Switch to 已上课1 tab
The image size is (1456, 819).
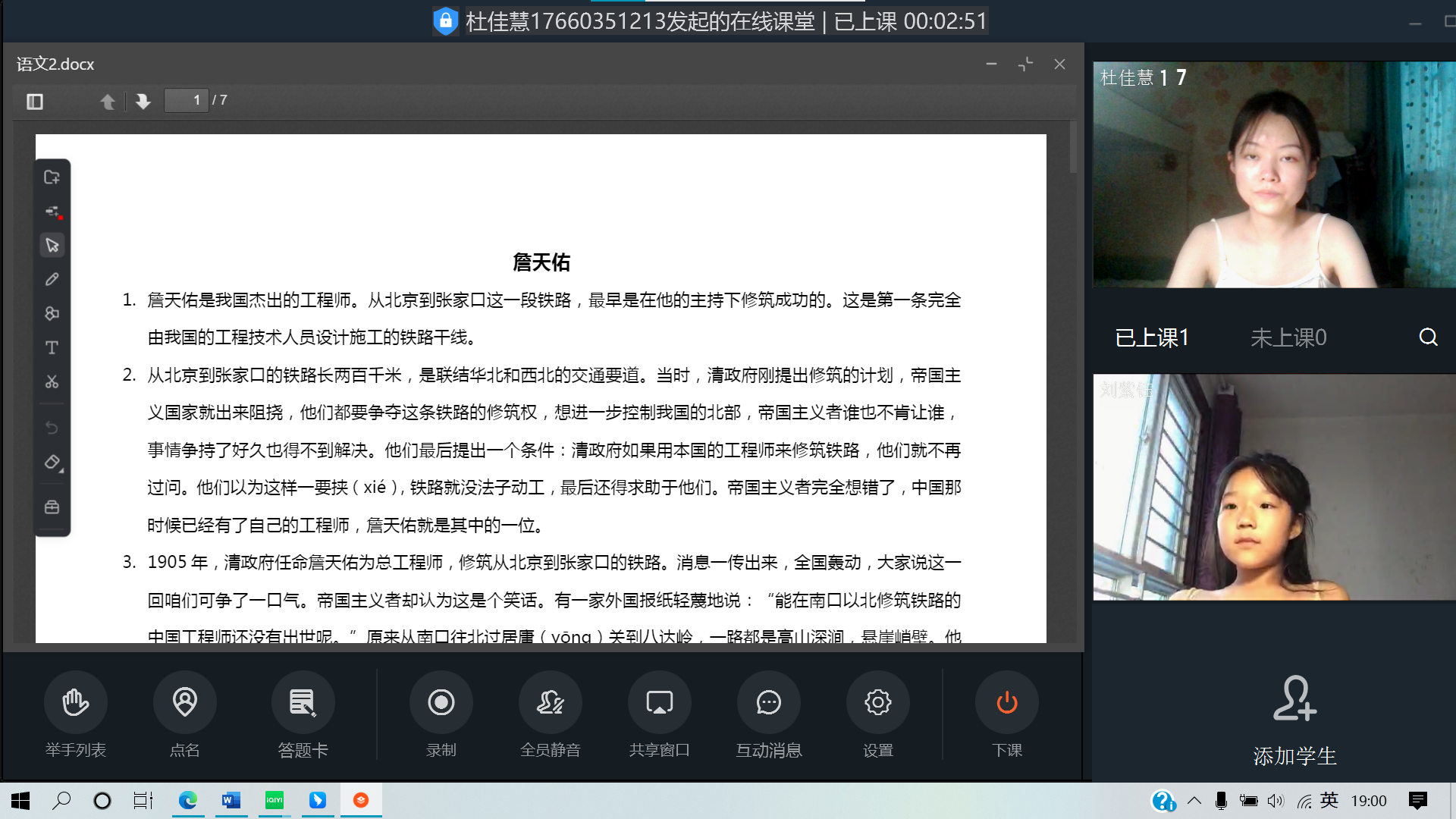(x=1151, y=337)
